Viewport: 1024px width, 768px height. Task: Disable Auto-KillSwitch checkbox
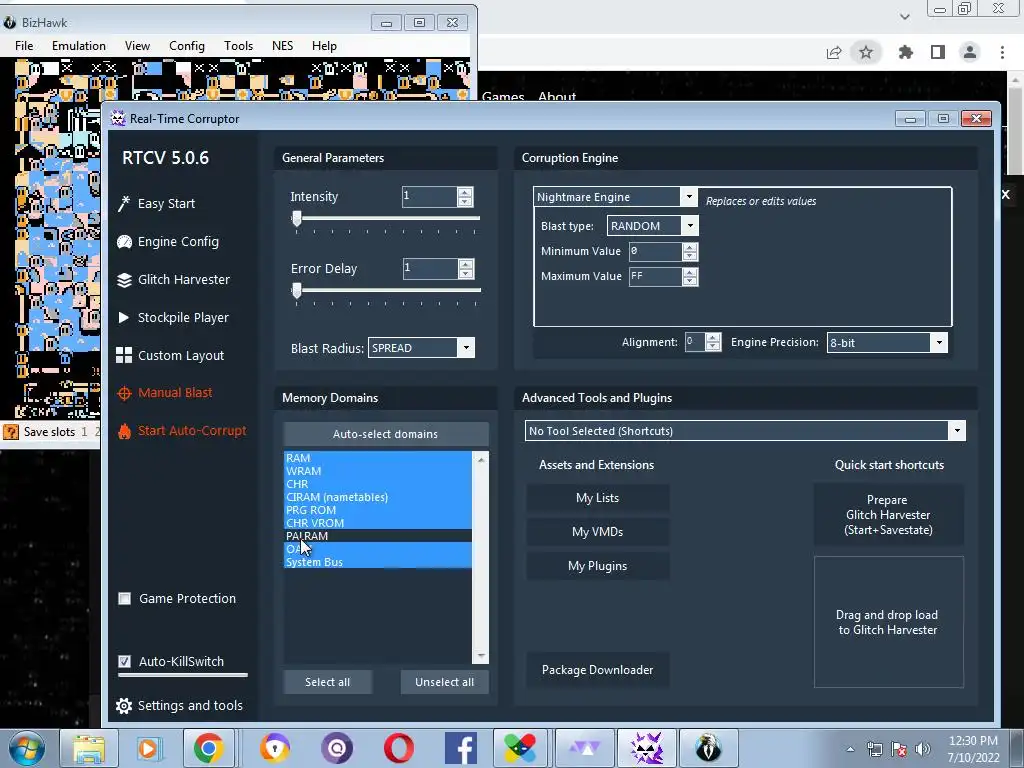[125, 662]
